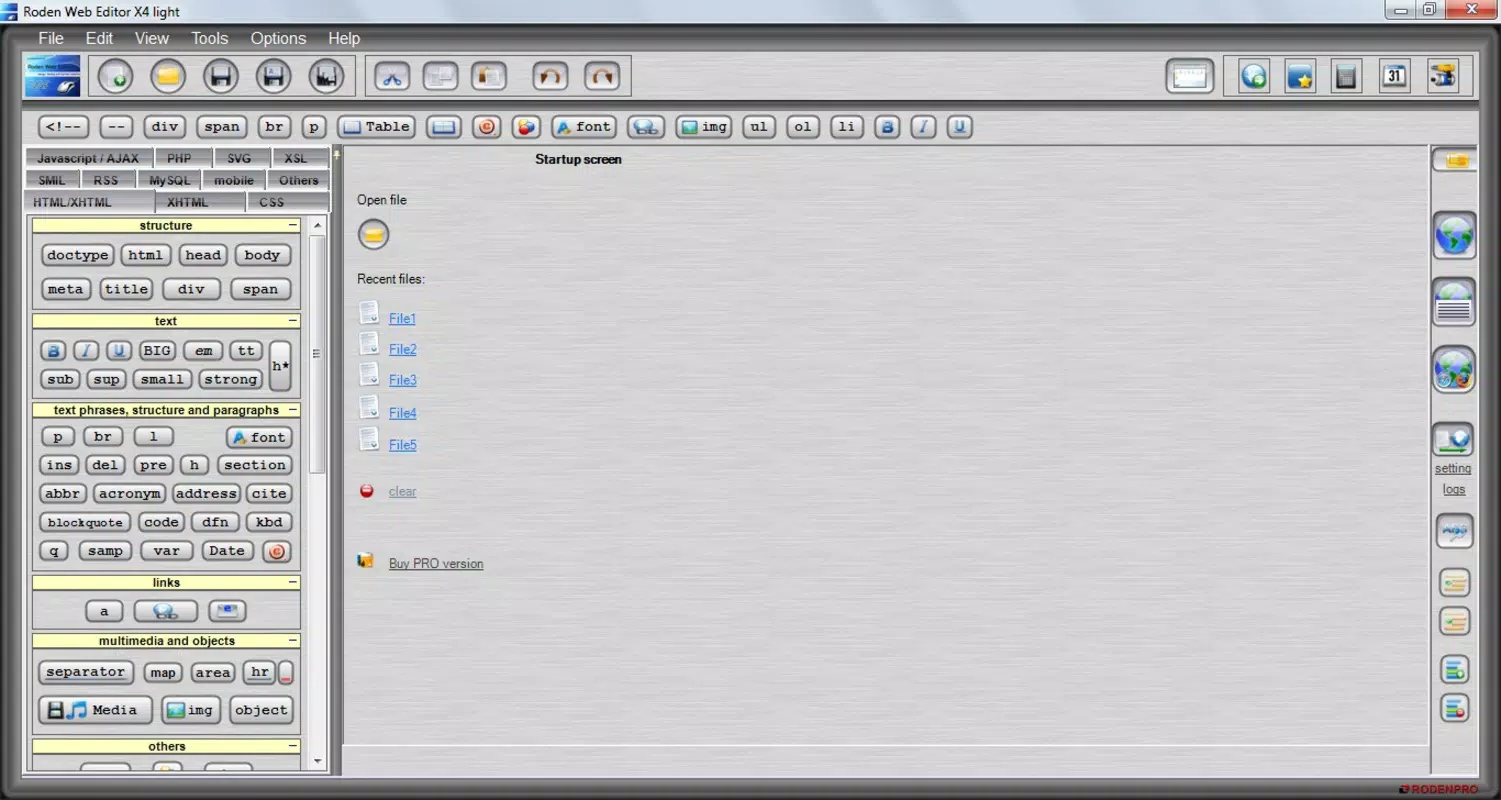Insert link via chain icon in tag bar
Viewport: 1501px width, 800px height.
click(646, 127)
